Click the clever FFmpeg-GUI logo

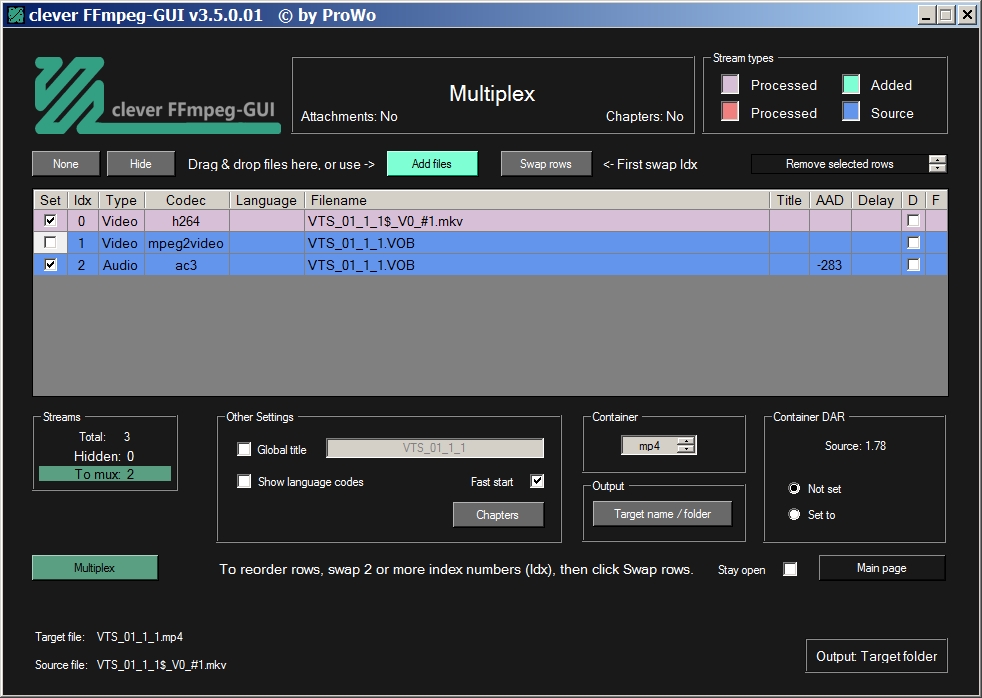pyautogui.click(x=157, y=96)
